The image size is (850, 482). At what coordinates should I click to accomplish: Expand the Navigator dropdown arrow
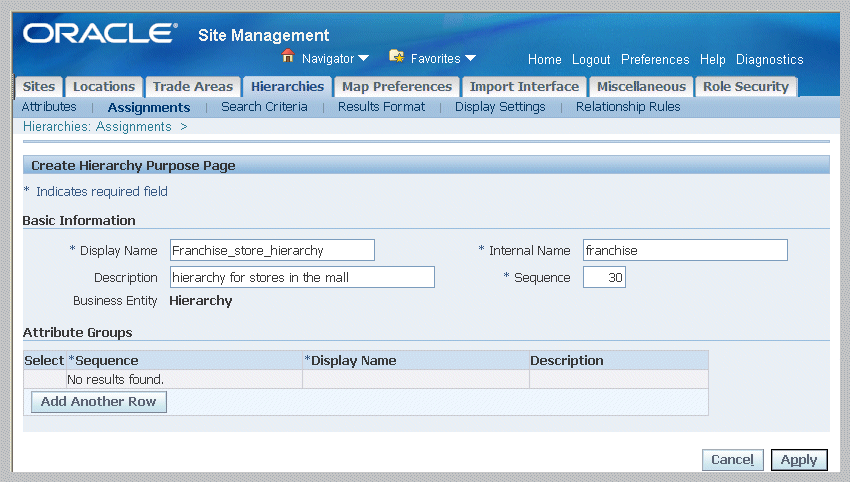pos(363,58)
